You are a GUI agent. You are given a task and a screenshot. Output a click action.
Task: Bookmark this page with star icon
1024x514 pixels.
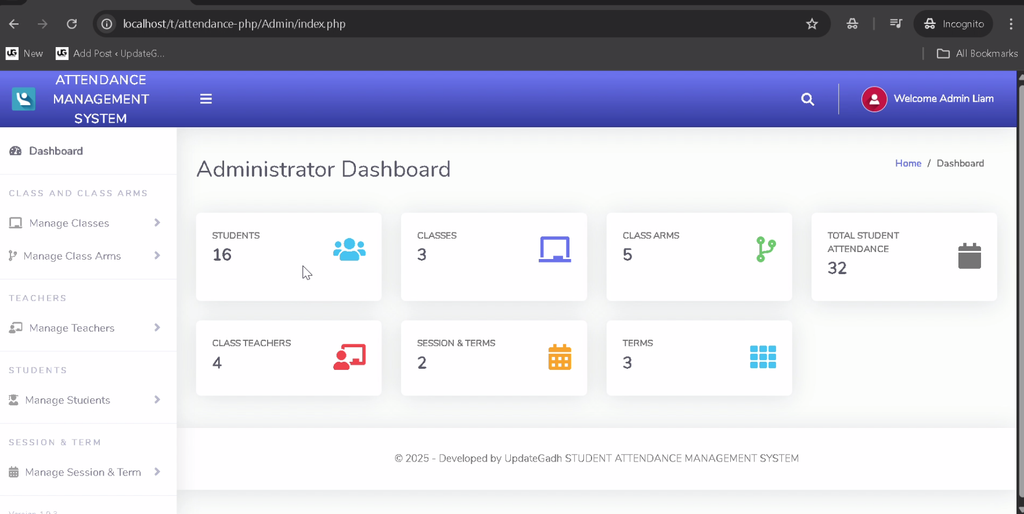click(x=812, y=24)
